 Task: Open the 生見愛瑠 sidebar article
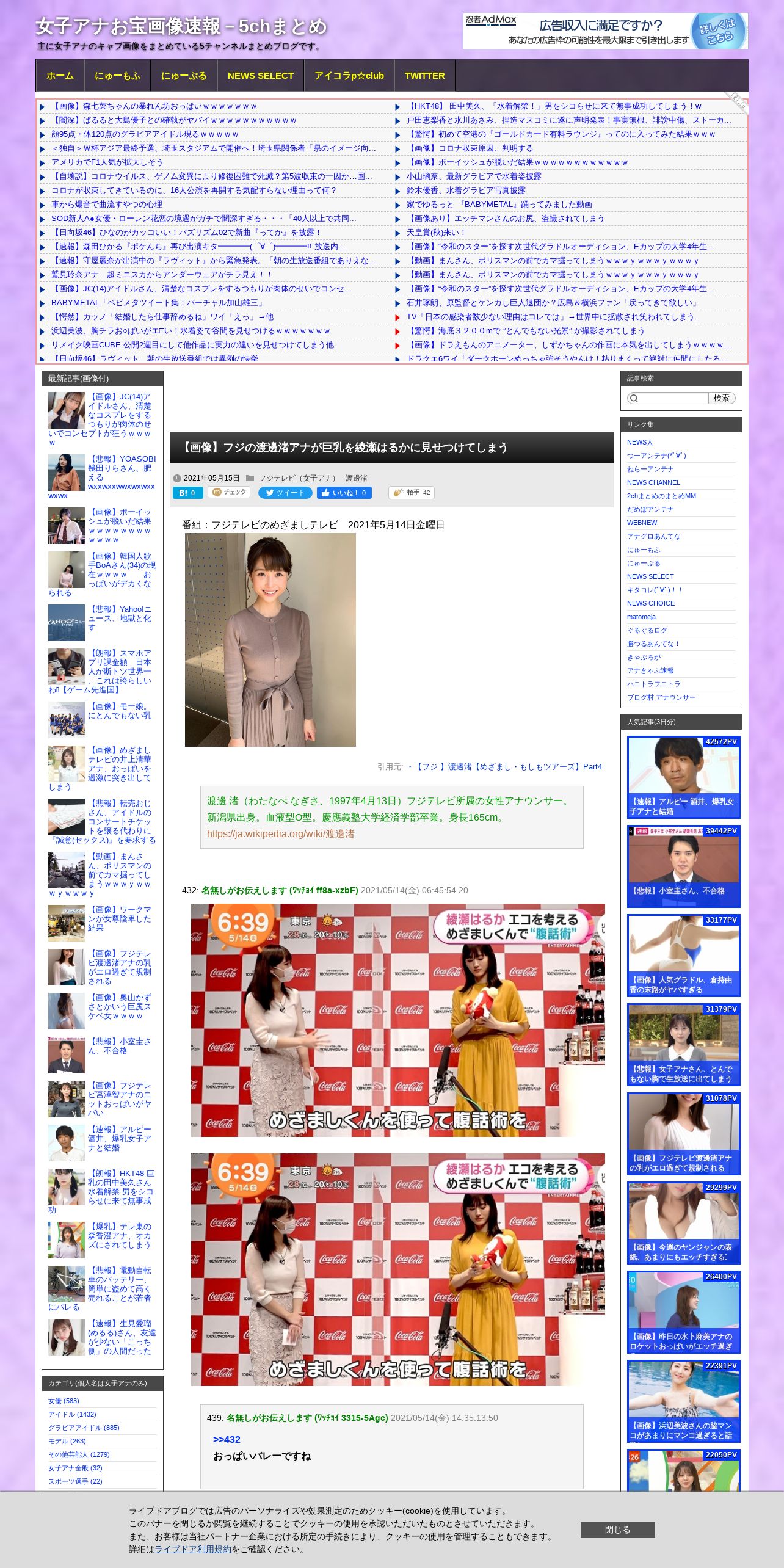(x=121, y=1337)
